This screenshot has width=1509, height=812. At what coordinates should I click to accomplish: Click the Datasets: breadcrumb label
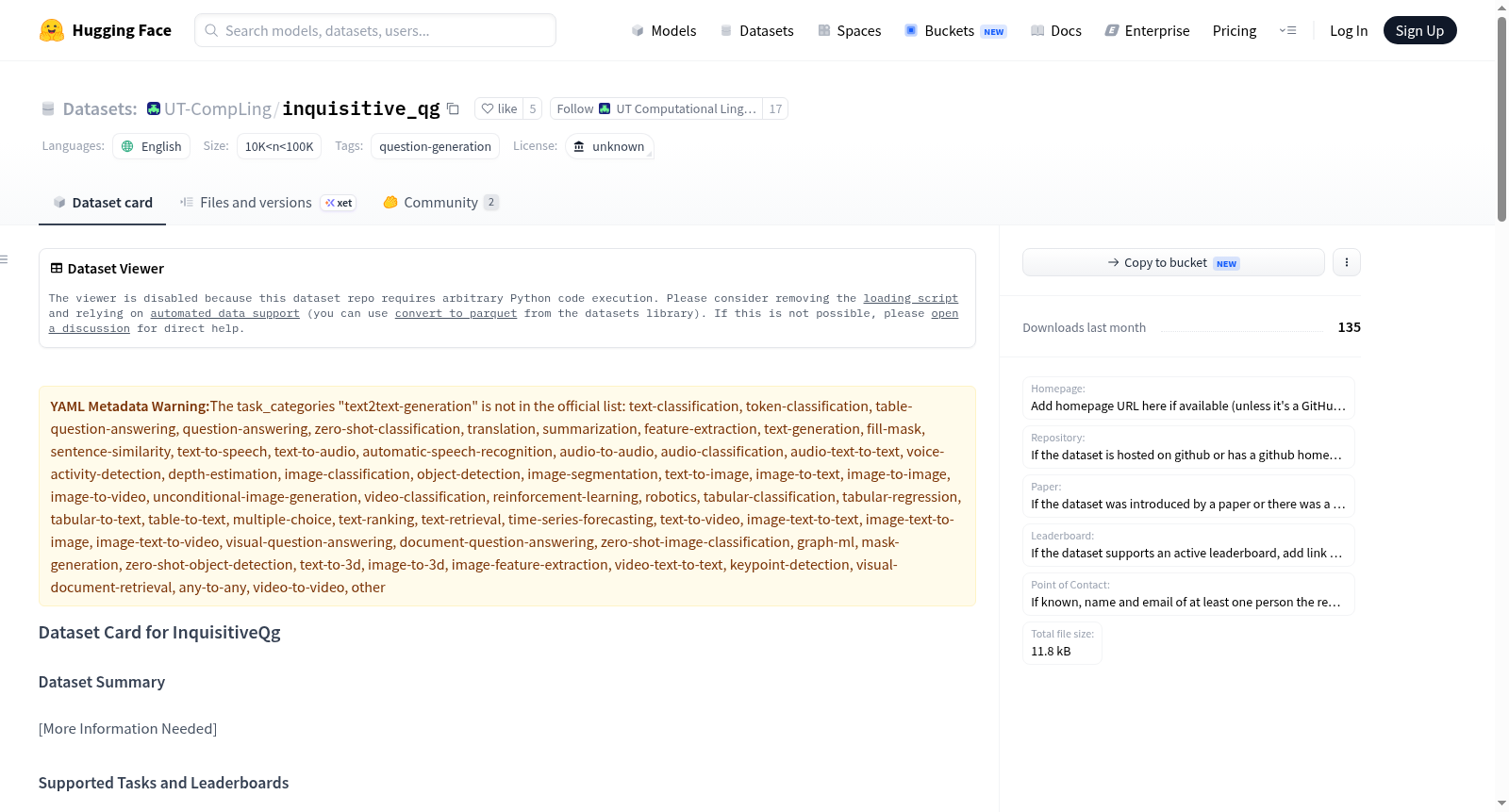point(100,108)
